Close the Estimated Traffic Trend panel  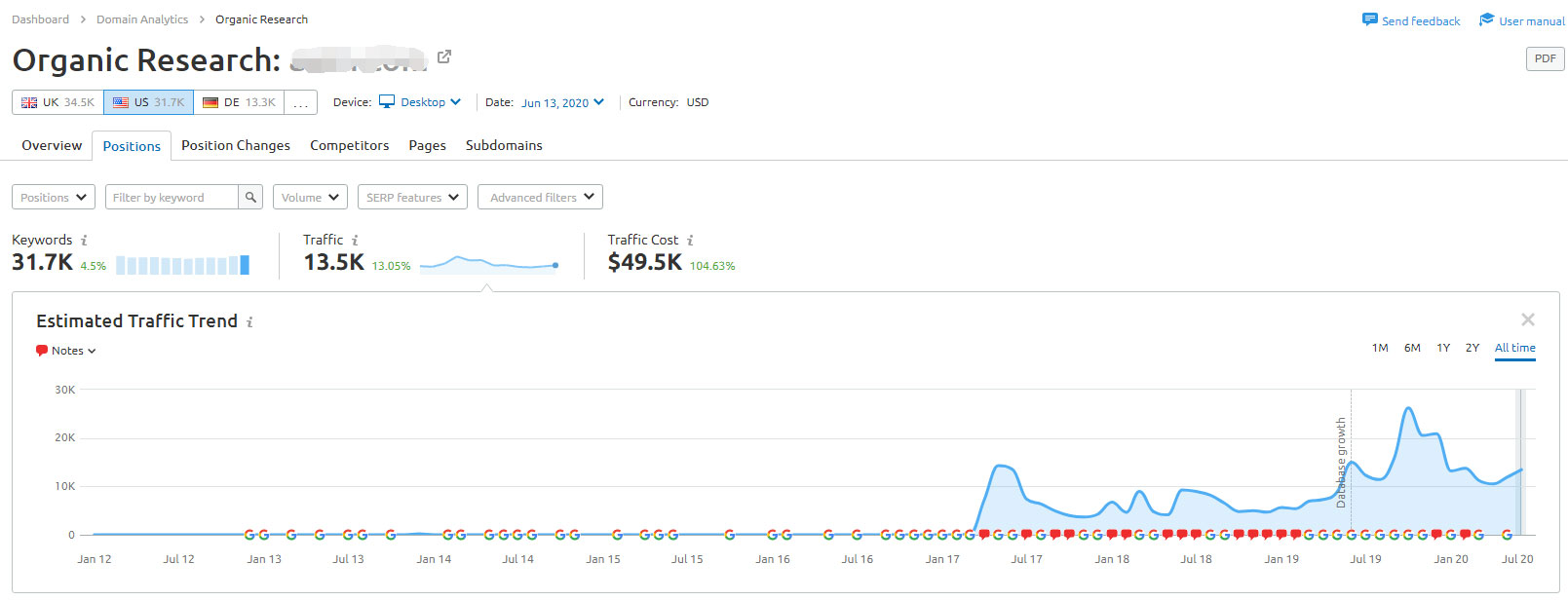1527,319
